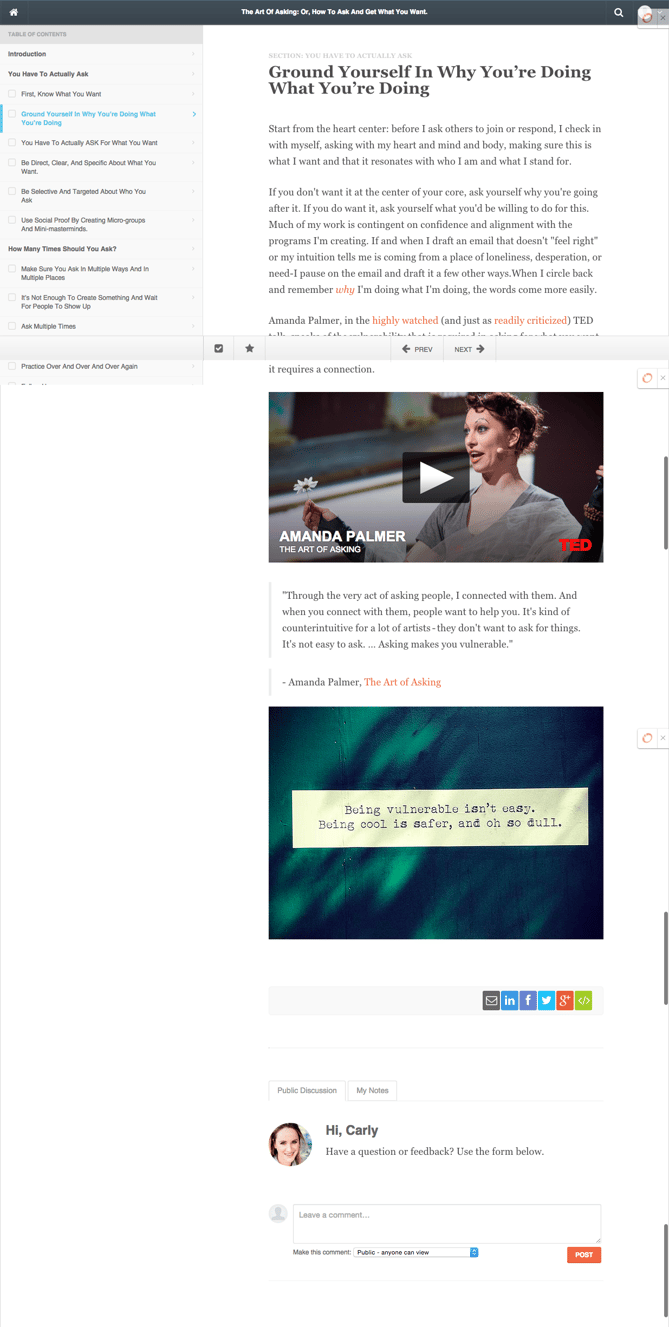669x1327 pixels.
Task: Go to next lesson with NEXT
Action: [x=469, y=349]
